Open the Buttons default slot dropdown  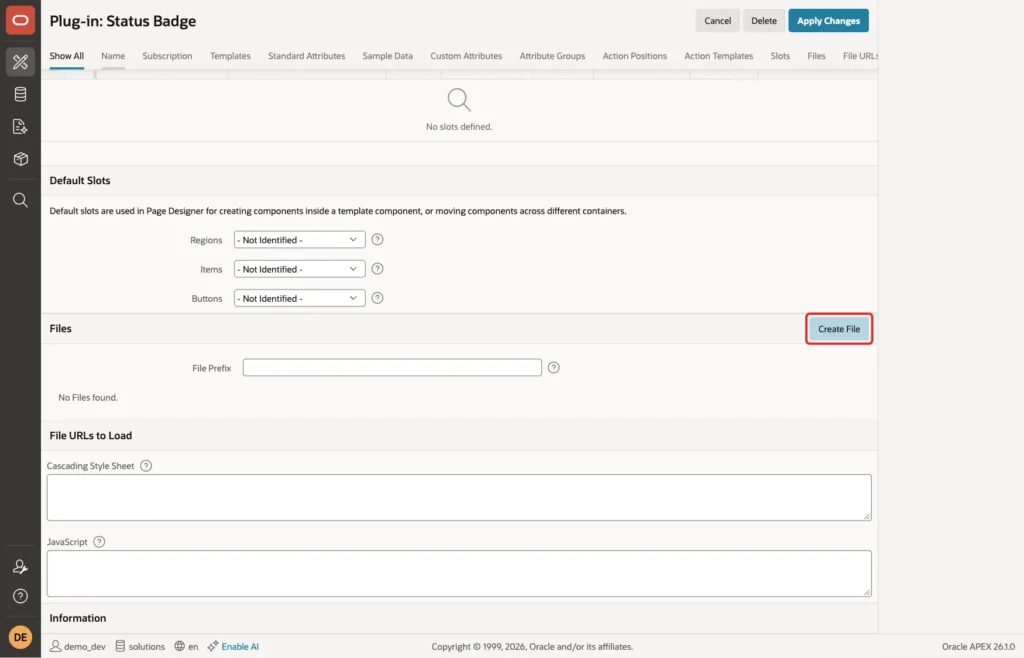tap(299, 298)
